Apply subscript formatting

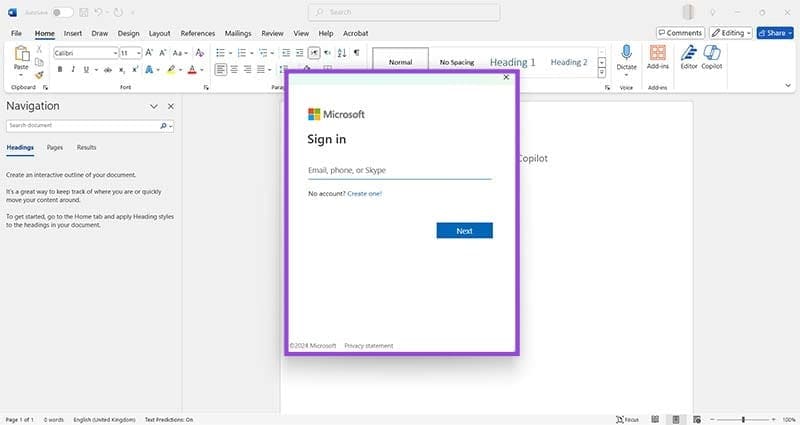click(122, 70)
